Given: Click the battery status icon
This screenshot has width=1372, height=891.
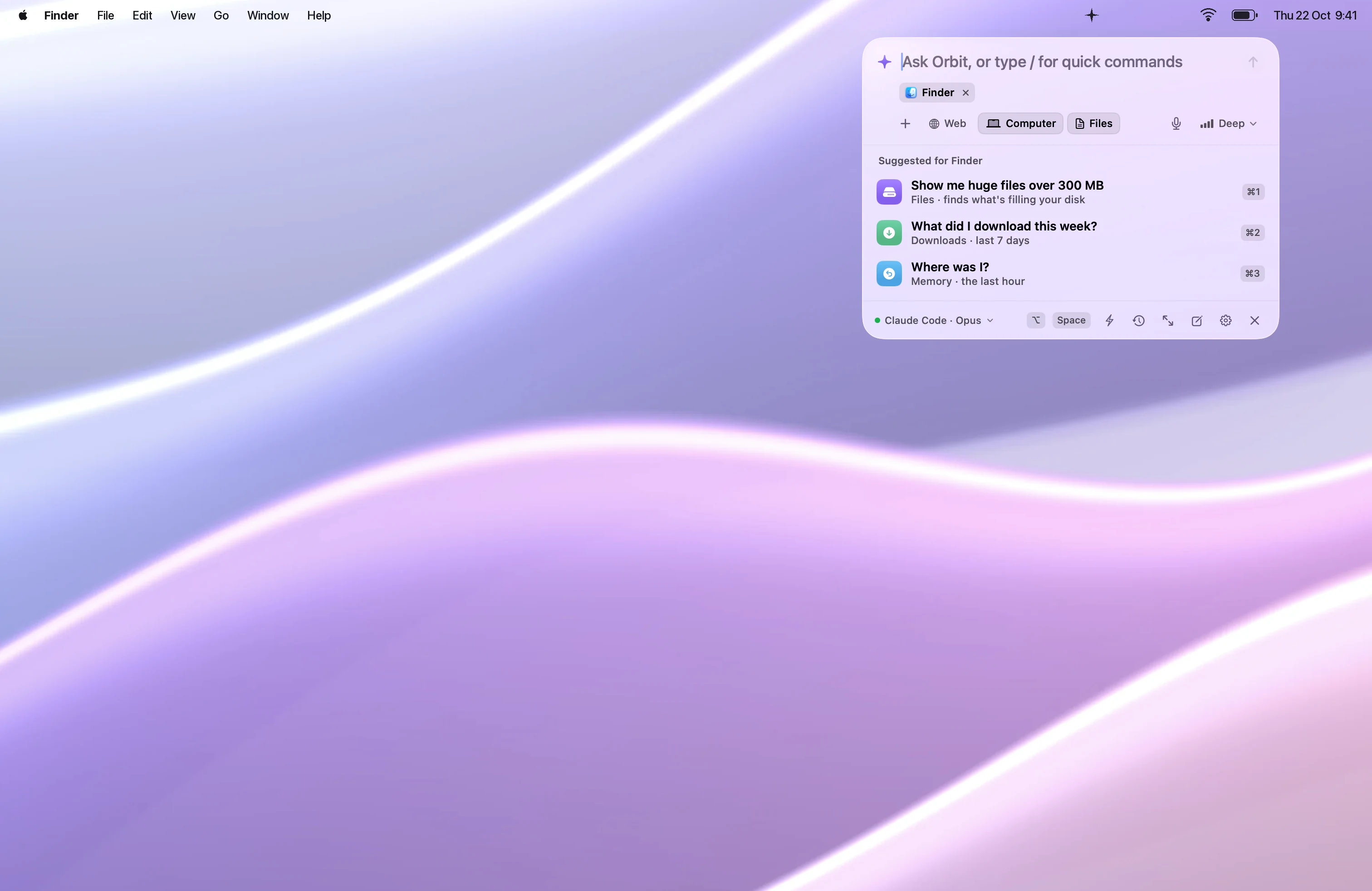Looking at the screenshot, I should coord(1245,15).
